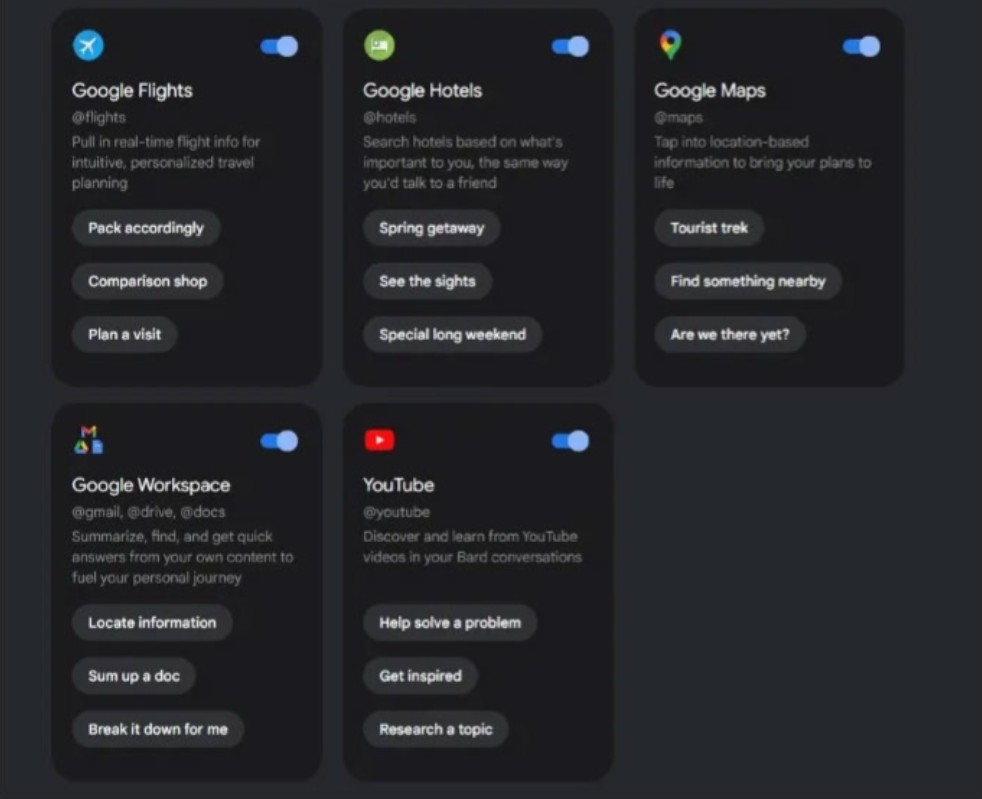Select the "Tourist trek" suggestion
982x799 pixels.
pyautogui.click(x=709, y=228)
